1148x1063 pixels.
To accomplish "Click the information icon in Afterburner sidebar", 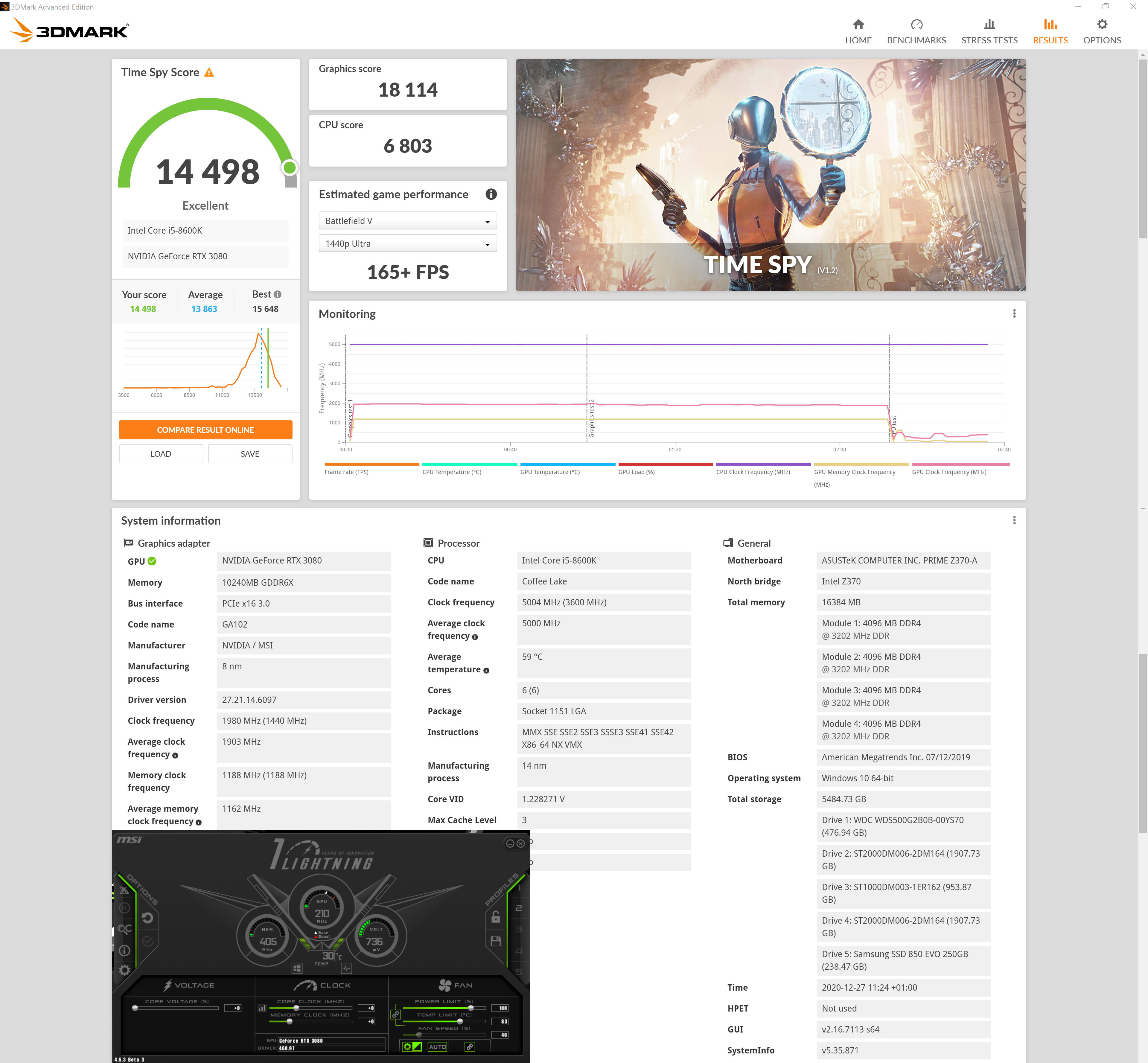I will pyautogui.click(x=124, y=951).
